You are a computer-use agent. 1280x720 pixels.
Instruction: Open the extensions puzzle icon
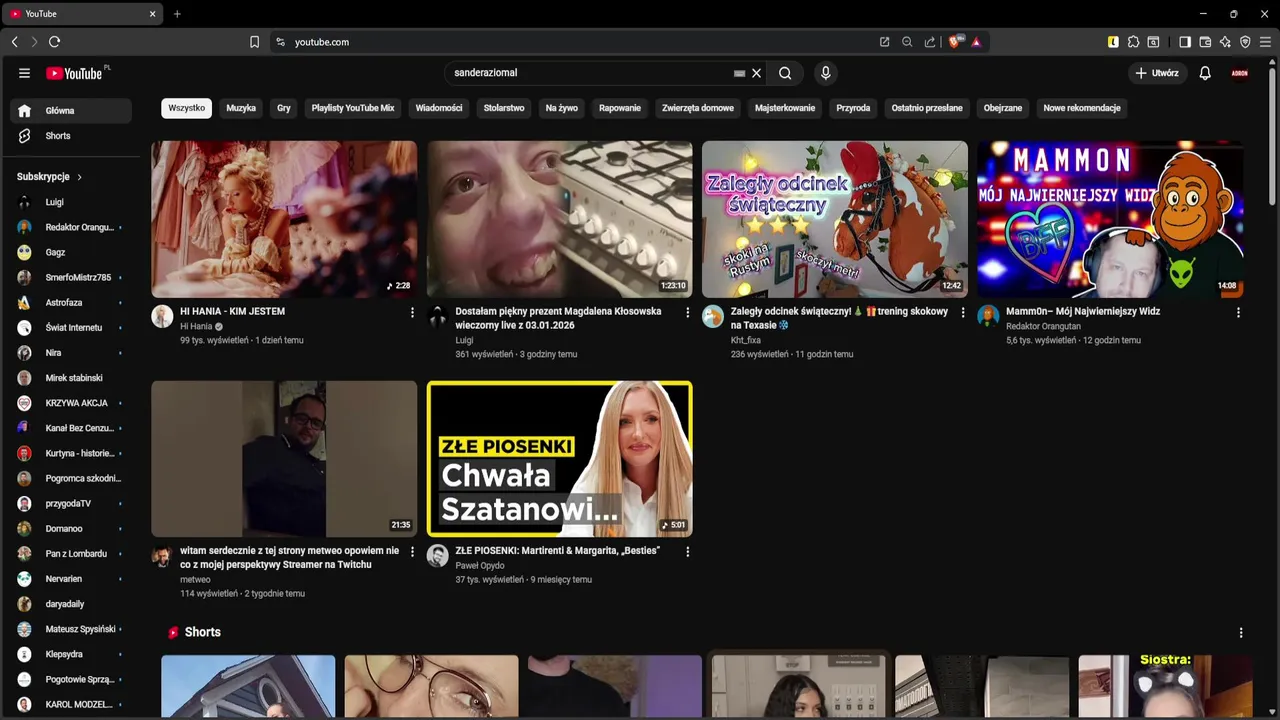click(x=1133, y=42)
